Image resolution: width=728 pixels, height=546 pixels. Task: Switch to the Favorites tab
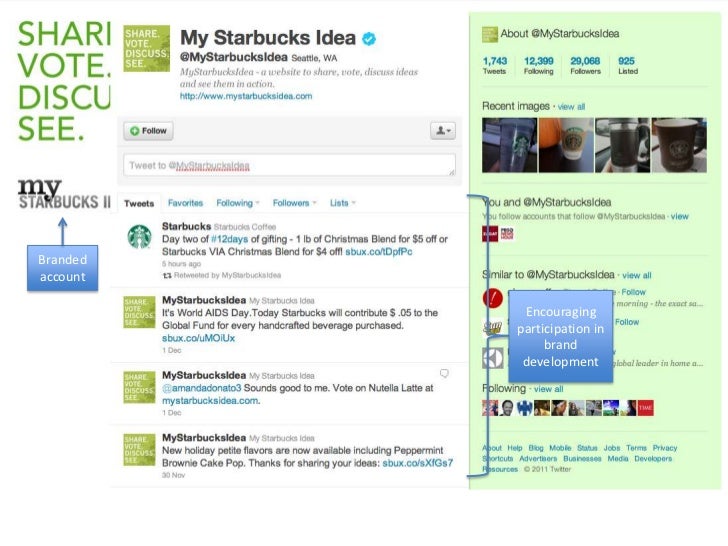[x=185, y=203]
